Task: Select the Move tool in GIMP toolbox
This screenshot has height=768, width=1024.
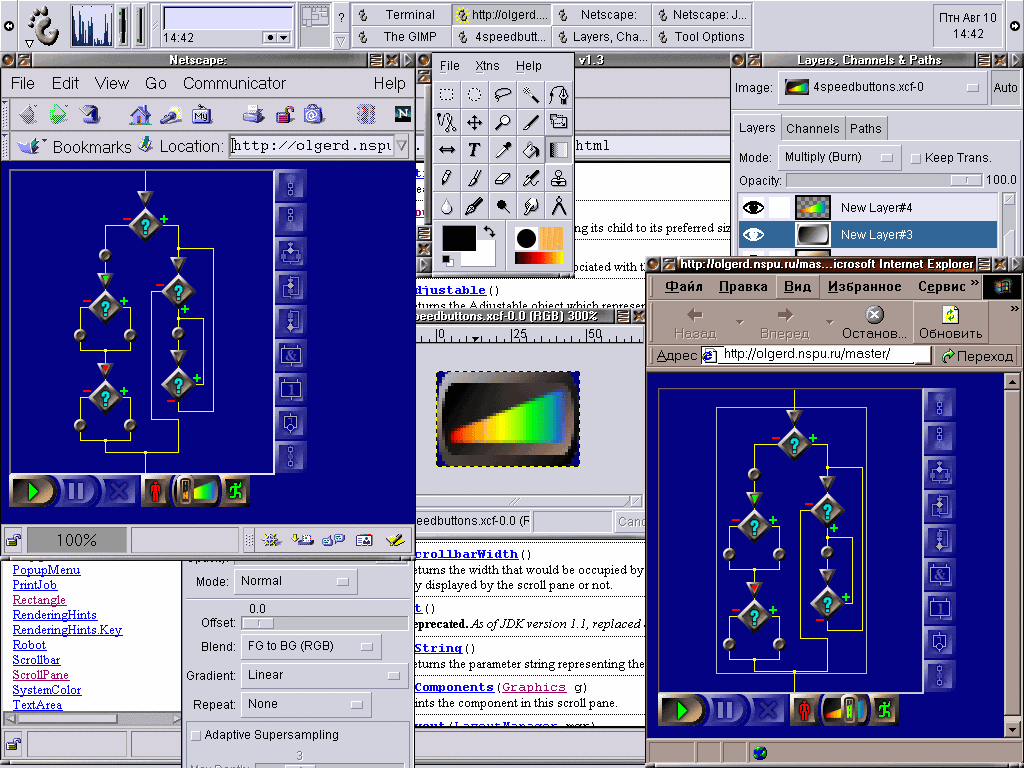Action: pyautogui.click(x=475, y=122)
